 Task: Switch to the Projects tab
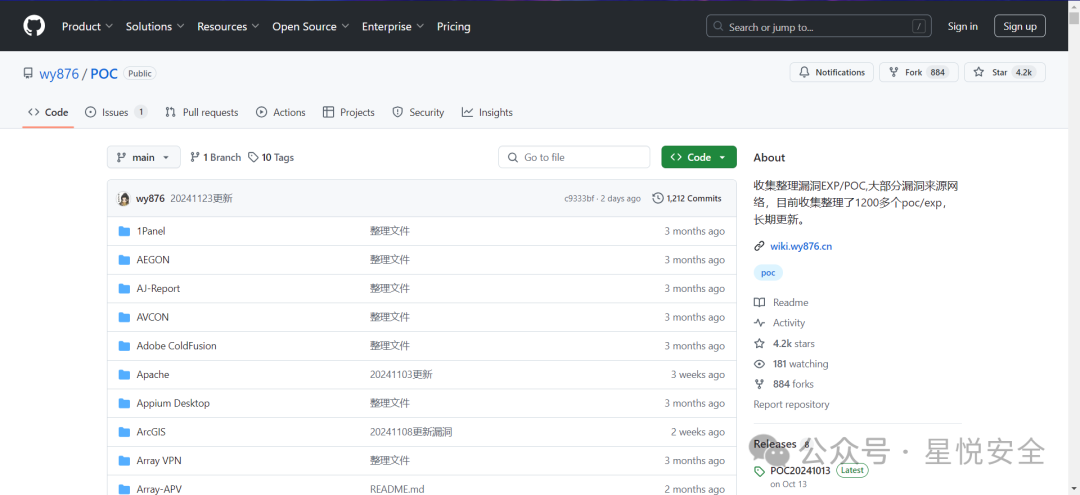point(349,112)
